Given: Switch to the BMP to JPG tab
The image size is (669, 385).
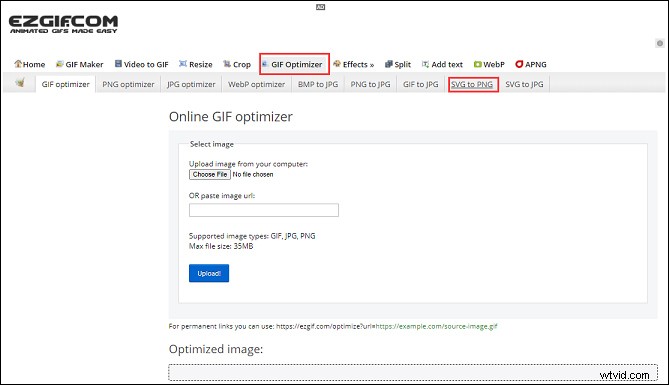Looking at the screenshot, I should point(318,85).
